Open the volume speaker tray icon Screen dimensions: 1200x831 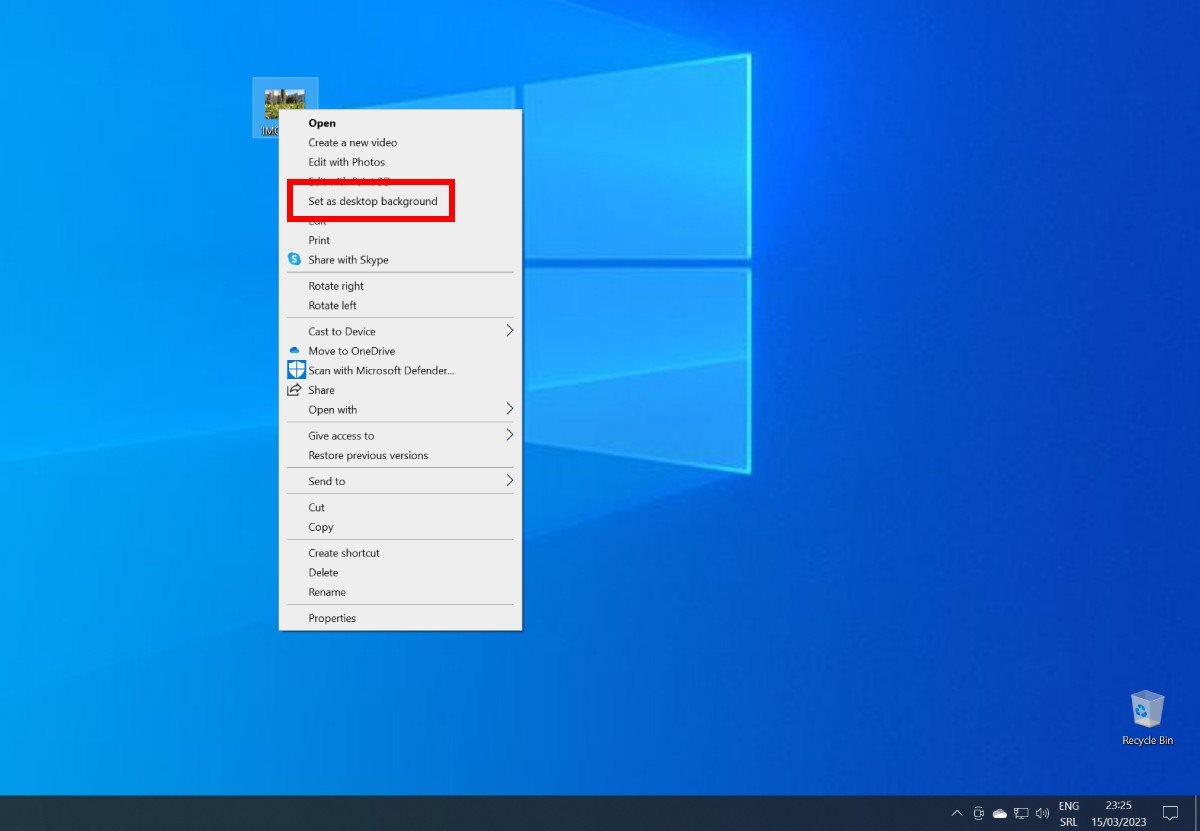pyautogui.click(x=1042, y=813)
